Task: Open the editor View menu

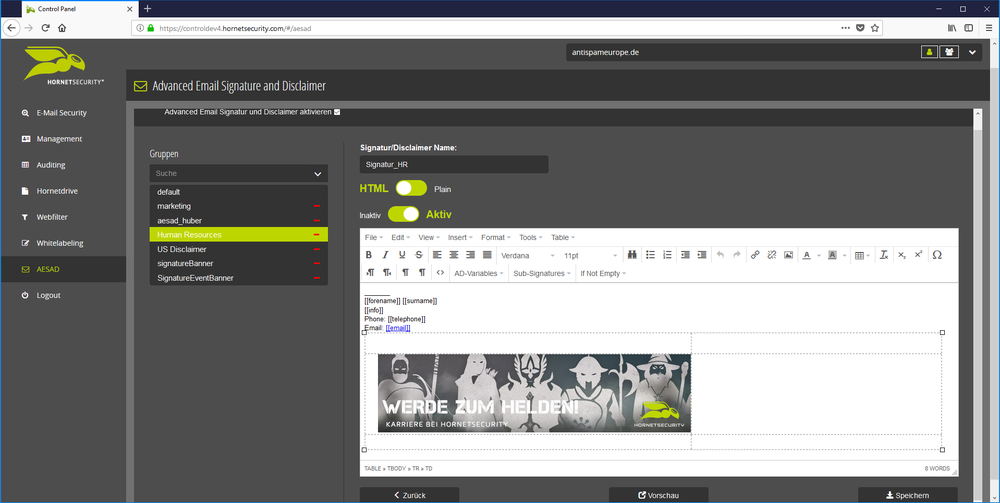Action: (429, 237)
